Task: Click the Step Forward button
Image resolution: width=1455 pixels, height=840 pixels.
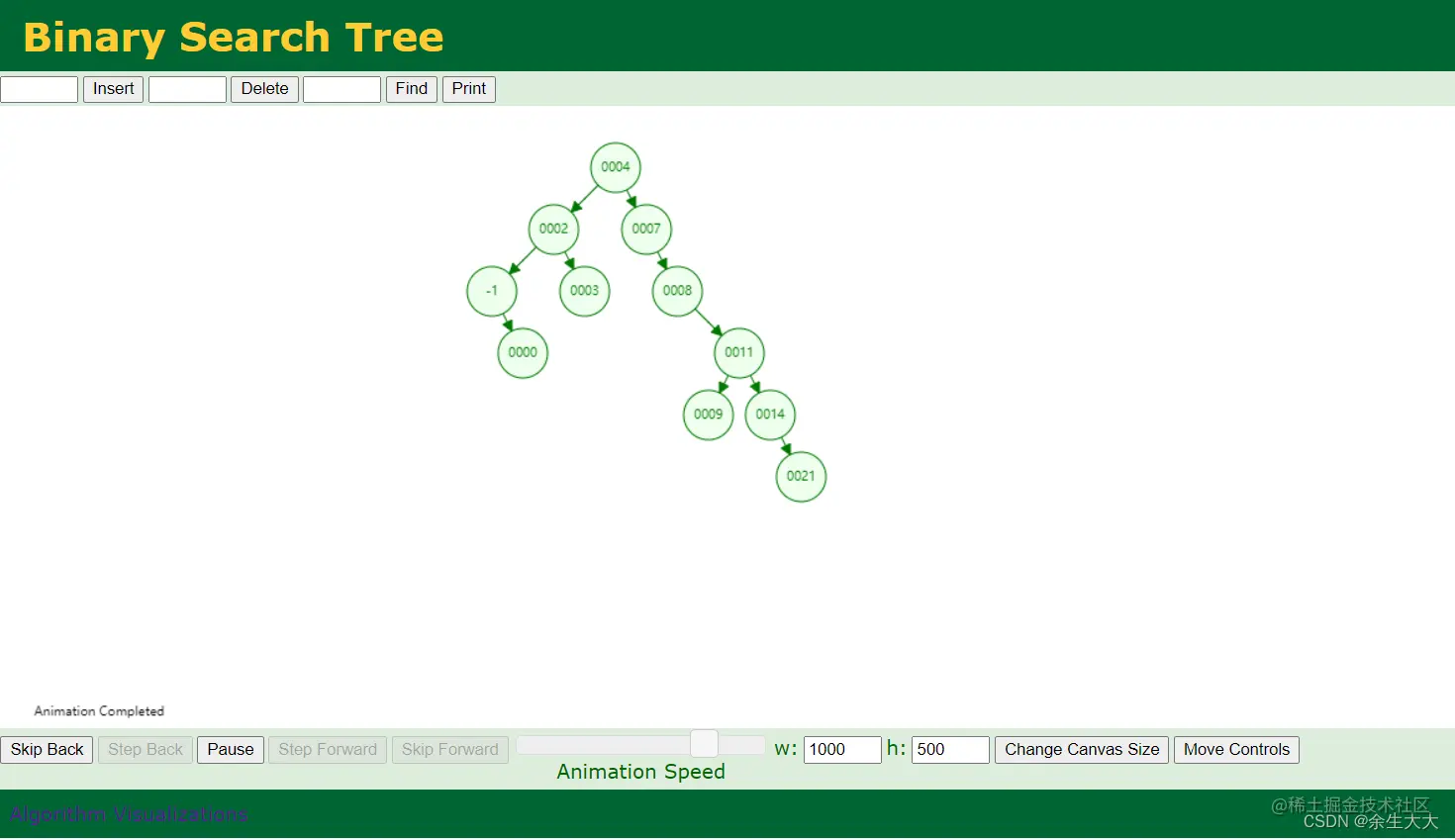Action: (328, 750)
